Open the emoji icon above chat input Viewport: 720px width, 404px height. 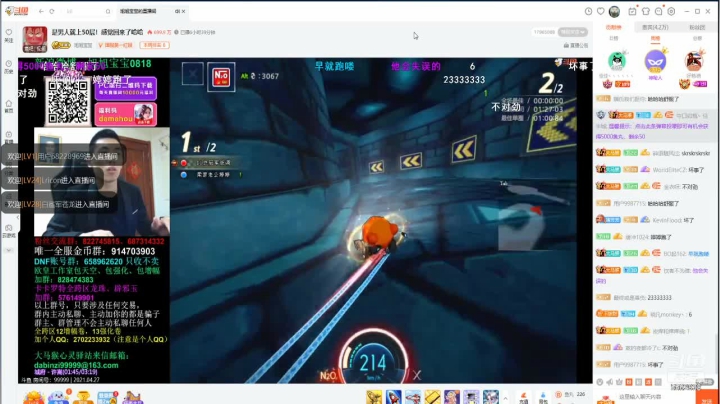pos(600,382)
